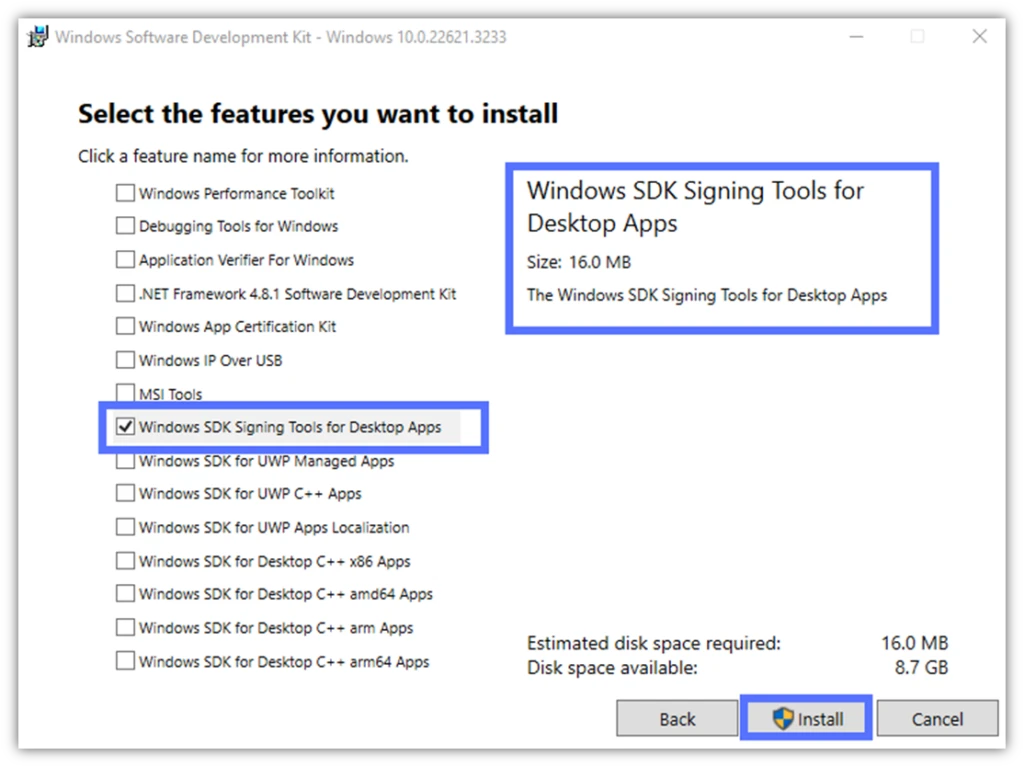1024x767 pixels.
Task: Click the SDK installer icon in the title bar
Action: pos(36,36)
